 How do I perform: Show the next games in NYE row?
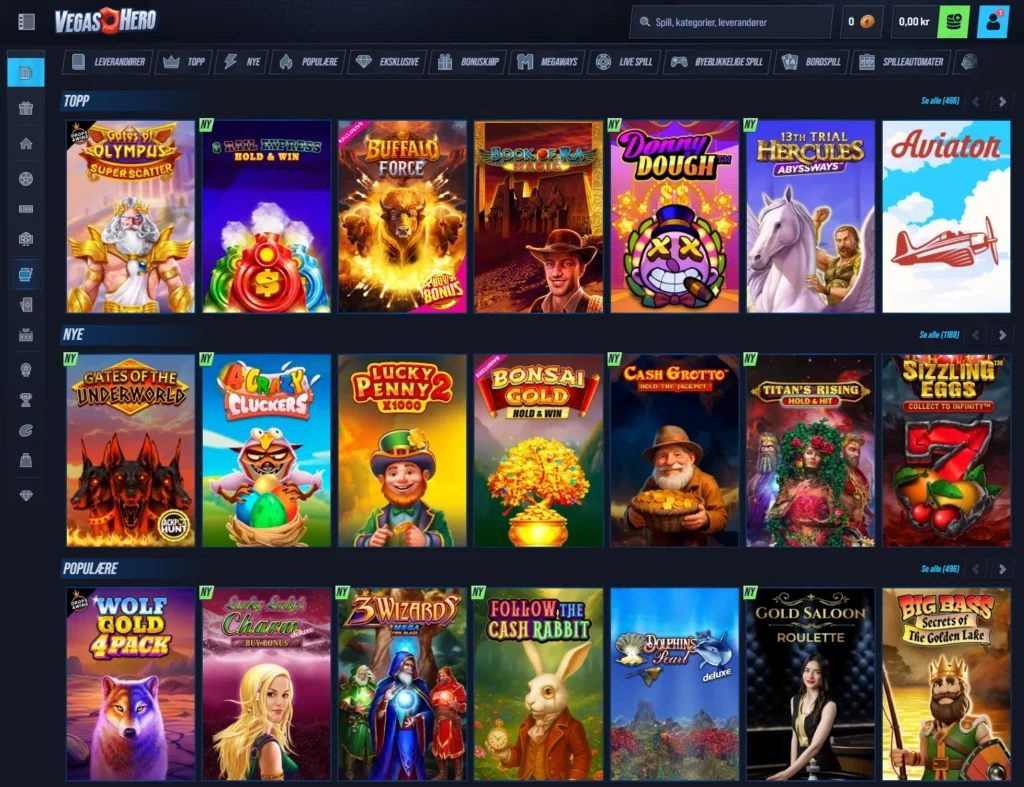coord(1002,335)
